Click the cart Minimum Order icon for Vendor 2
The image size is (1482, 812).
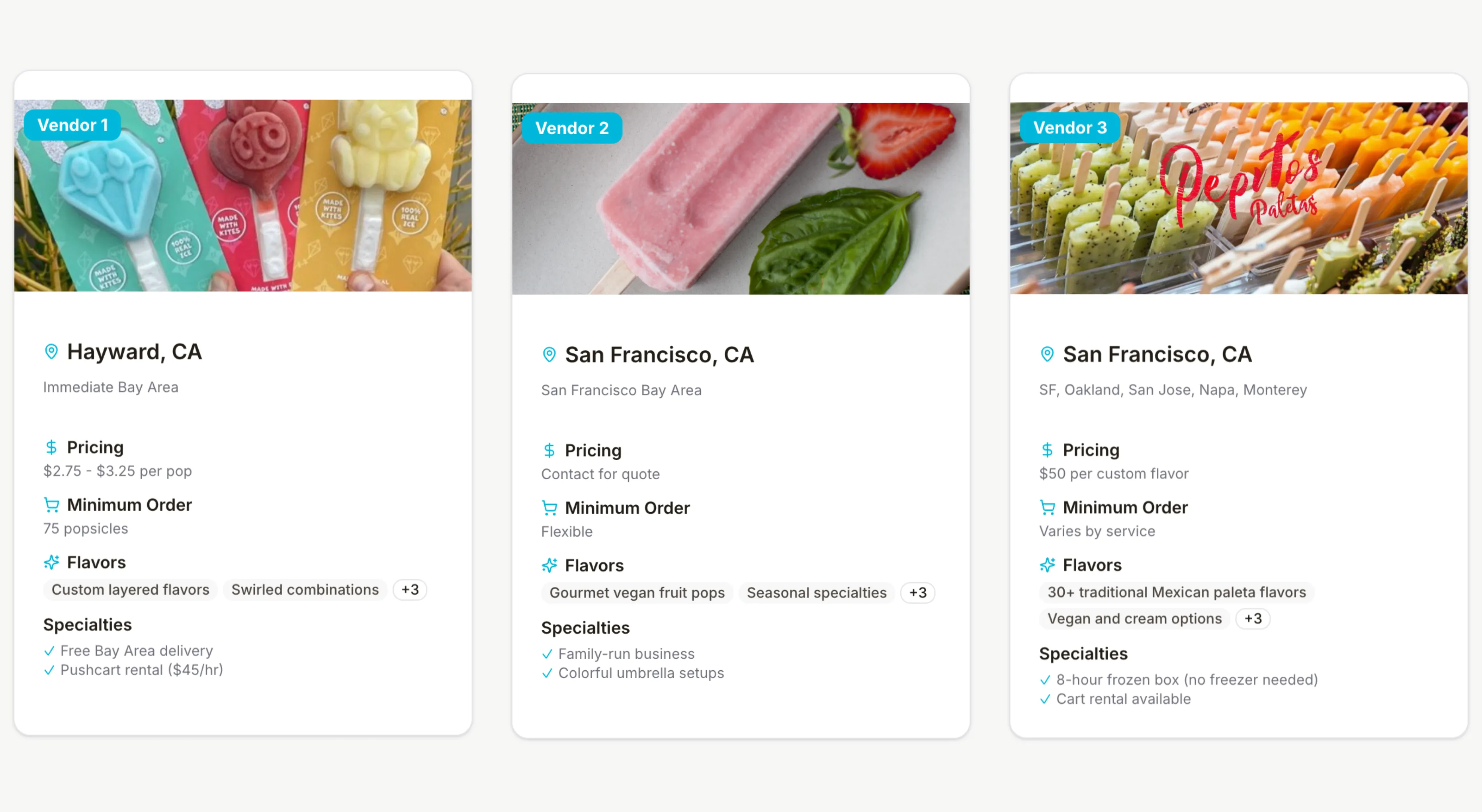click(x=549, y=508)
